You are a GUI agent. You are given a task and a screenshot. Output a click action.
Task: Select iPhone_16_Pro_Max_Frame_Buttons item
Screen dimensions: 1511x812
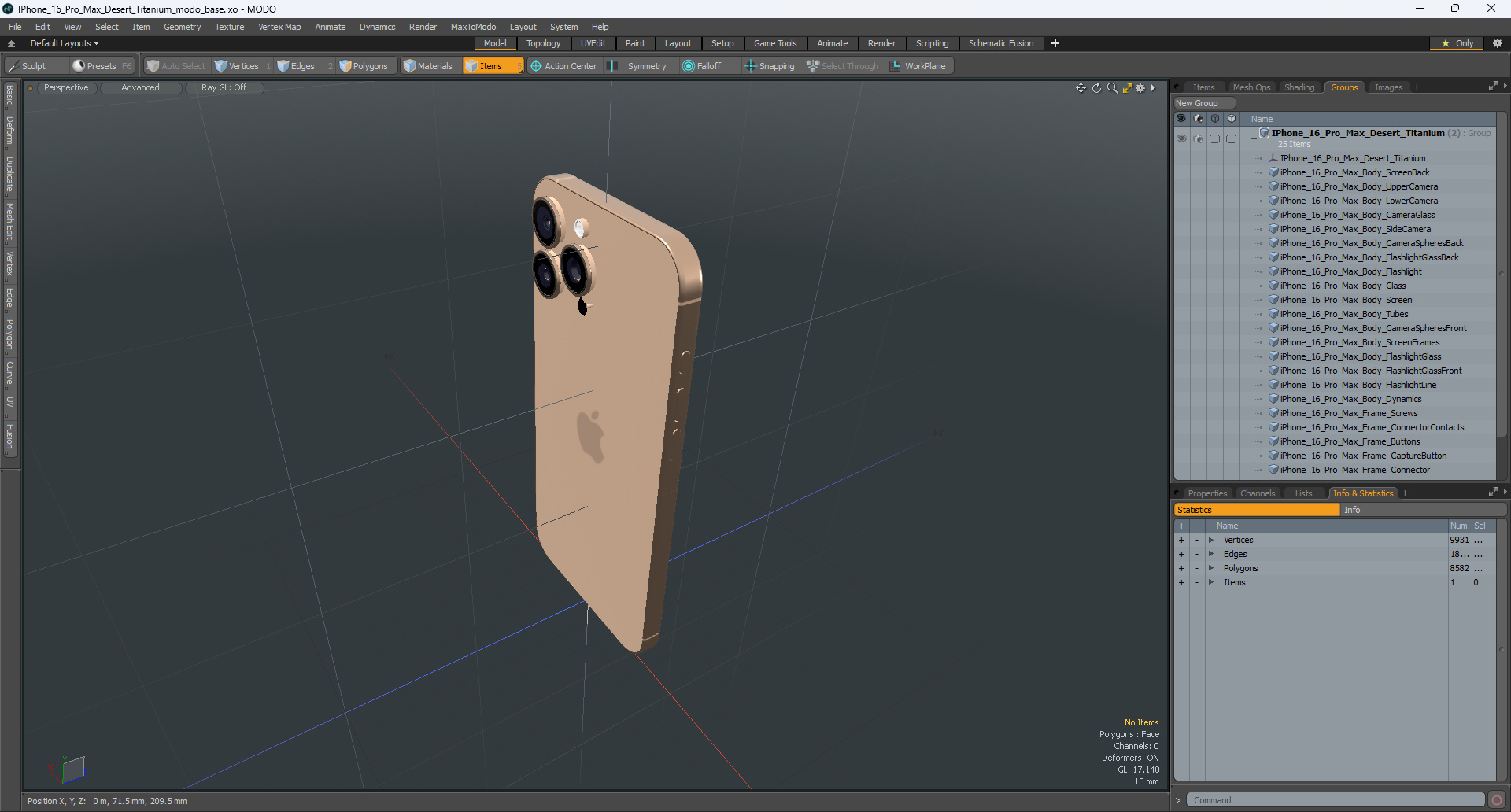tap(1350, 441)
